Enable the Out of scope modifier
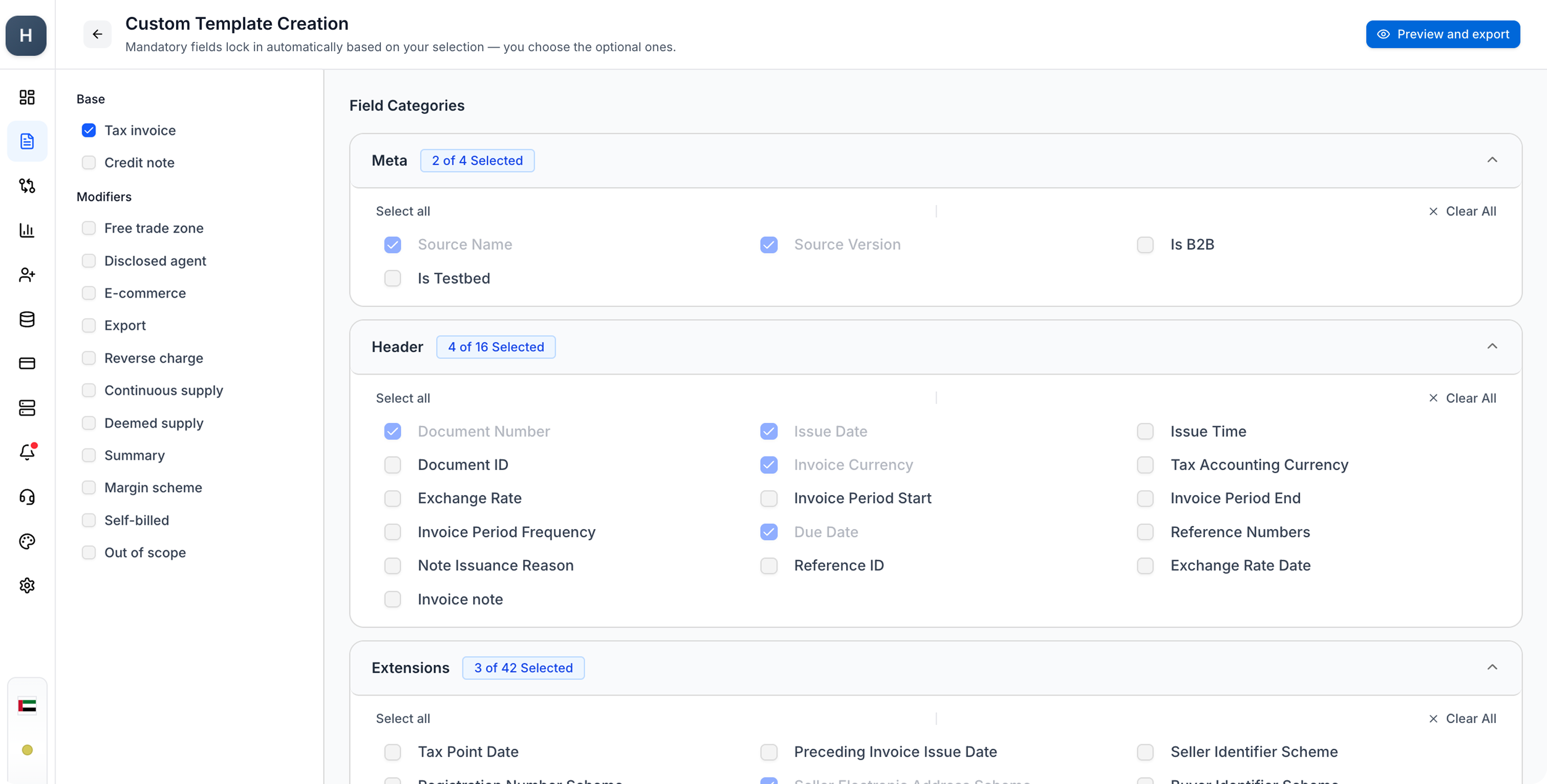Viewport: 1547px width, 784px height. 89,552
